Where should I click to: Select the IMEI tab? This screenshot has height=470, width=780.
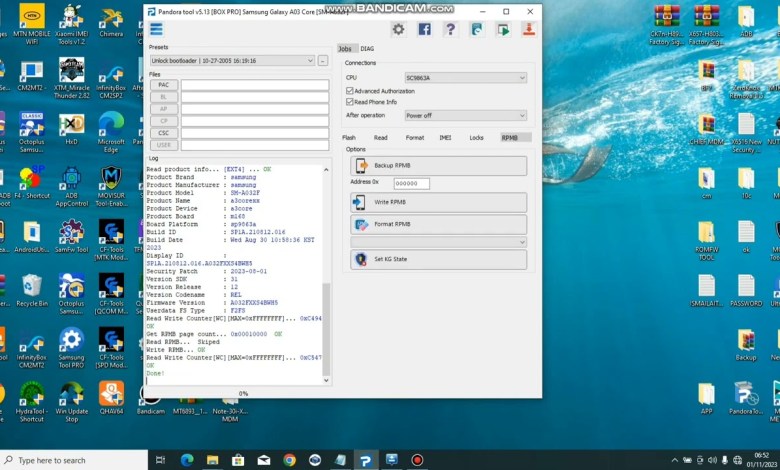click(x=445, y=137)
